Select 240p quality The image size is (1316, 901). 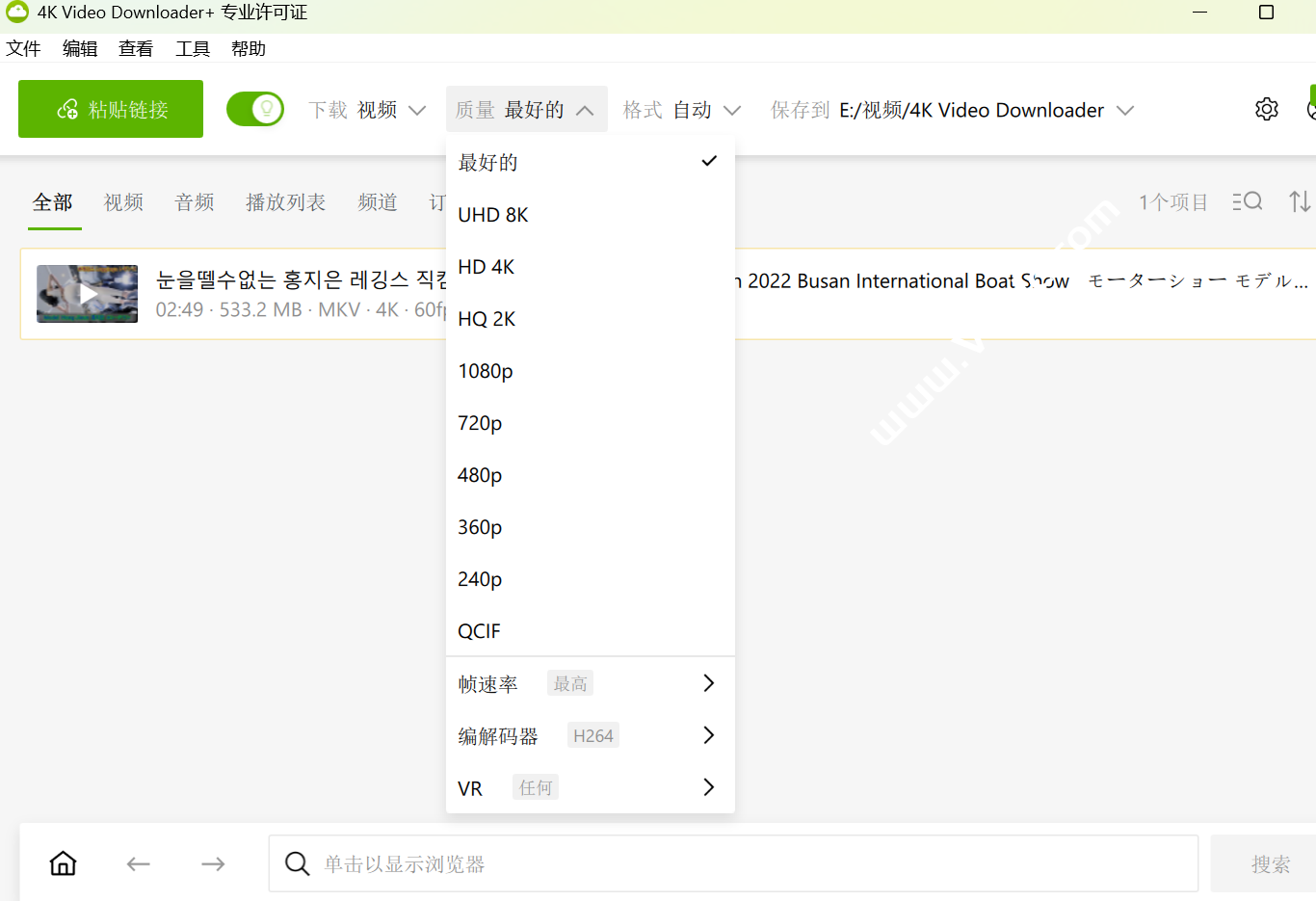[591, 578]
